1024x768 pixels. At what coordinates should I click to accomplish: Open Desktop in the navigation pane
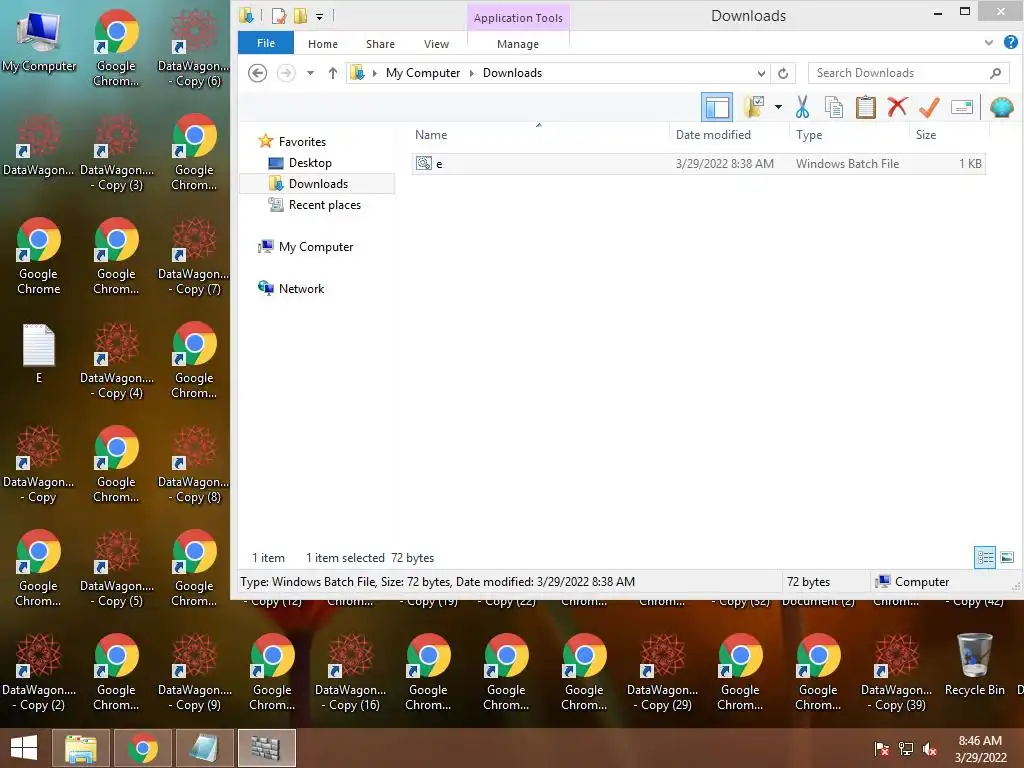(310, 163)
